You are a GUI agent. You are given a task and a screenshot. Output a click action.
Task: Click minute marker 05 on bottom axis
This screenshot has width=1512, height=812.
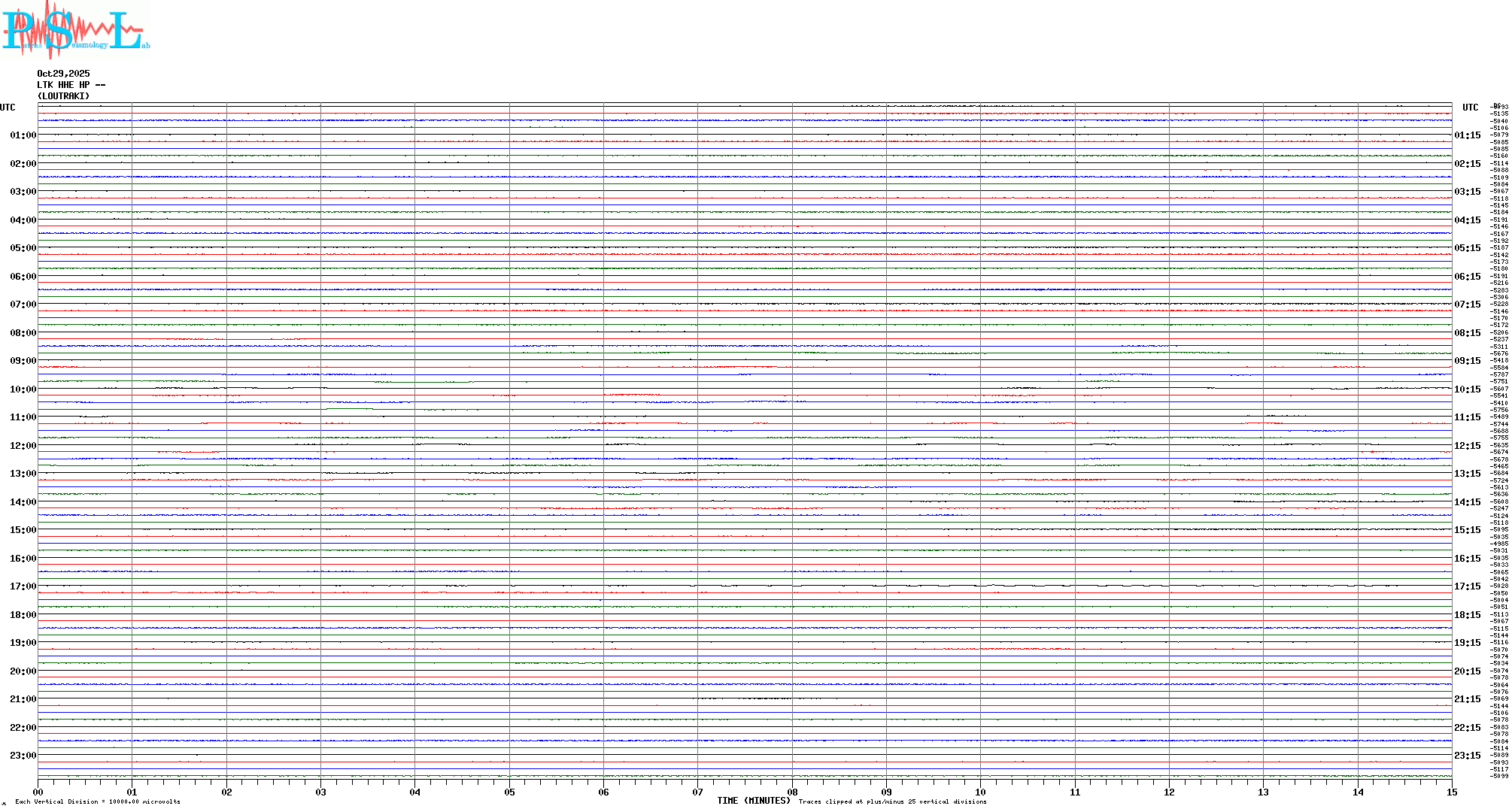point(509,792)
